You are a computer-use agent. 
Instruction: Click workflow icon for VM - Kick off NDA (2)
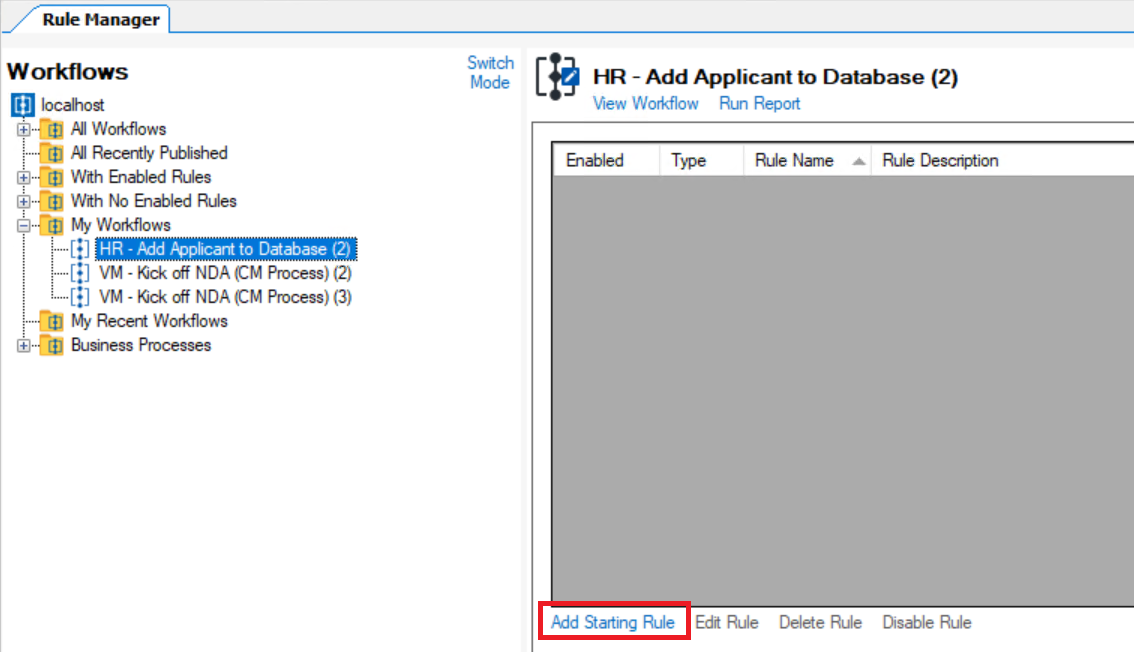pyautogui.click(x=81, y=273)
